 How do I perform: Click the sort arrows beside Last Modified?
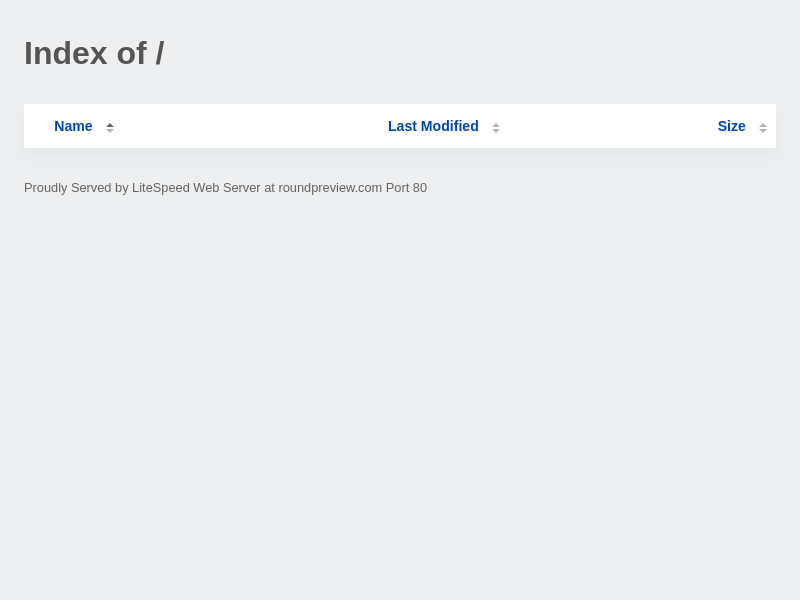coord(496,127)
